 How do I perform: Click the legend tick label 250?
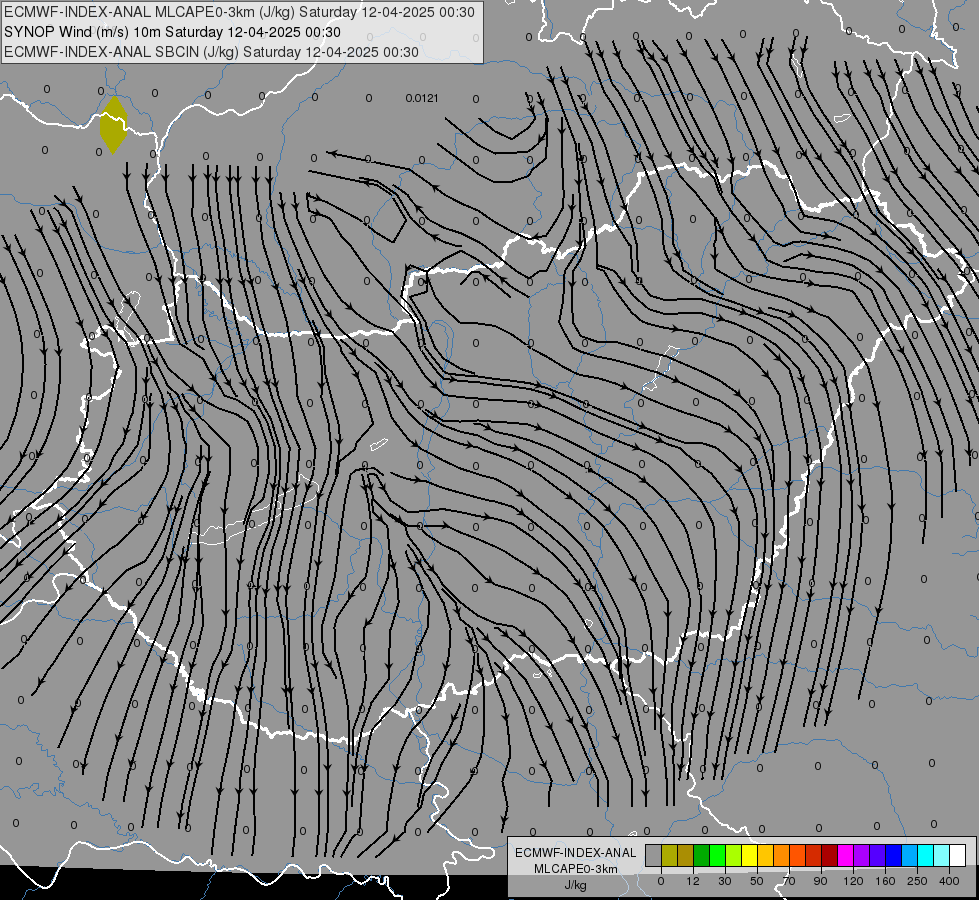pyautogui.click(x=917, y=881)
